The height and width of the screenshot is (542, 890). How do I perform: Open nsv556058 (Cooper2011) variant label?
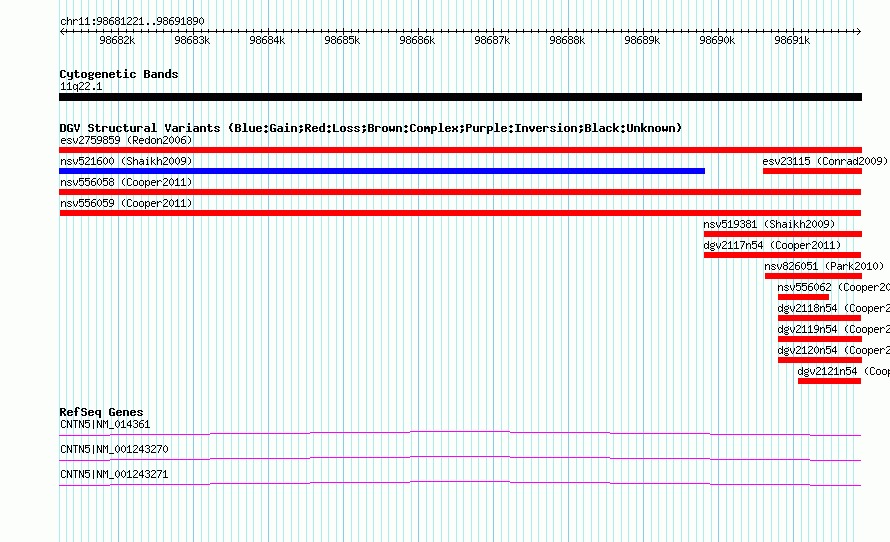point(126,182)
